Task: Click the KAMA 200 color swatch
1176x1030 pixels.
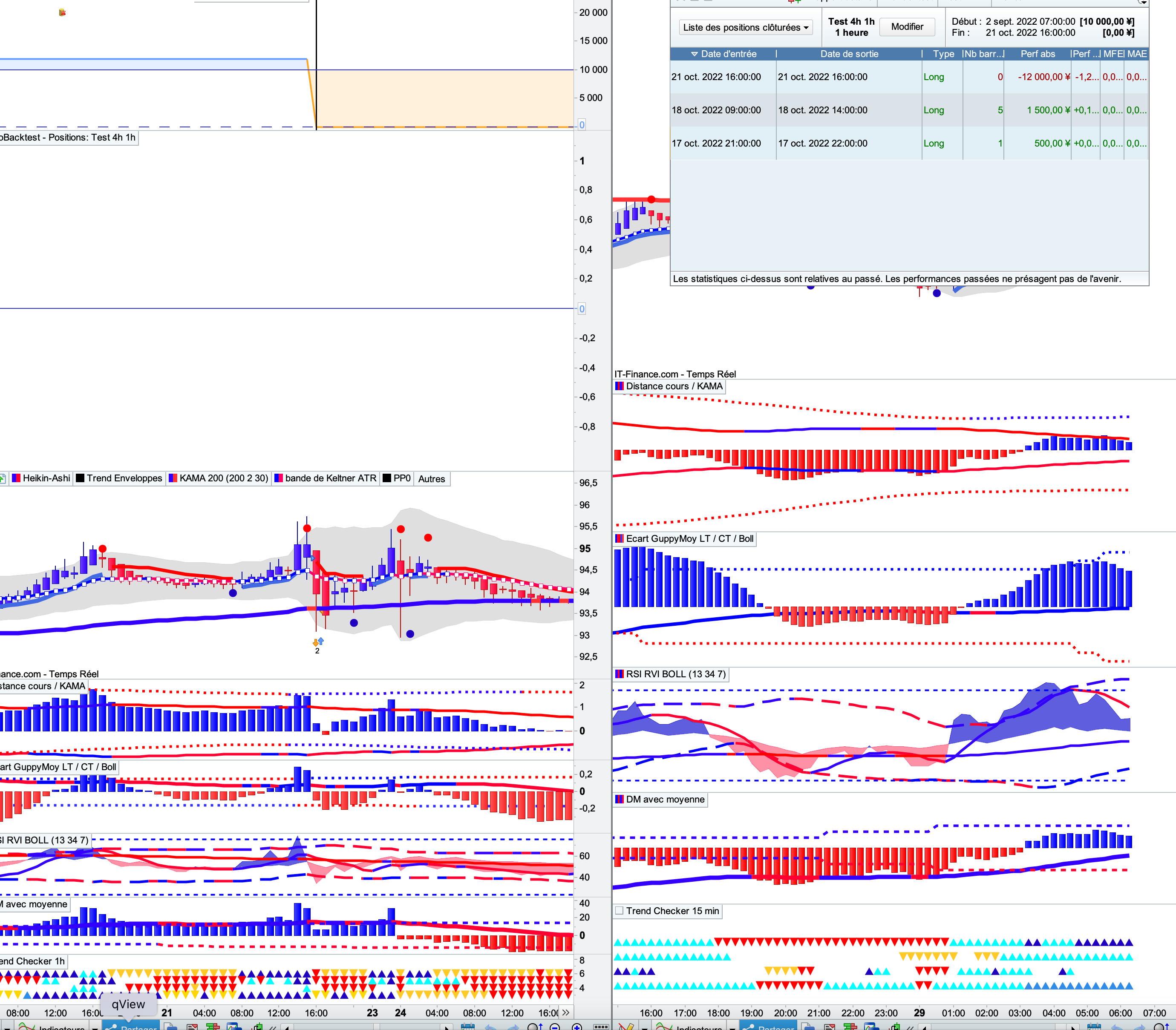Action: pos(173,478)
